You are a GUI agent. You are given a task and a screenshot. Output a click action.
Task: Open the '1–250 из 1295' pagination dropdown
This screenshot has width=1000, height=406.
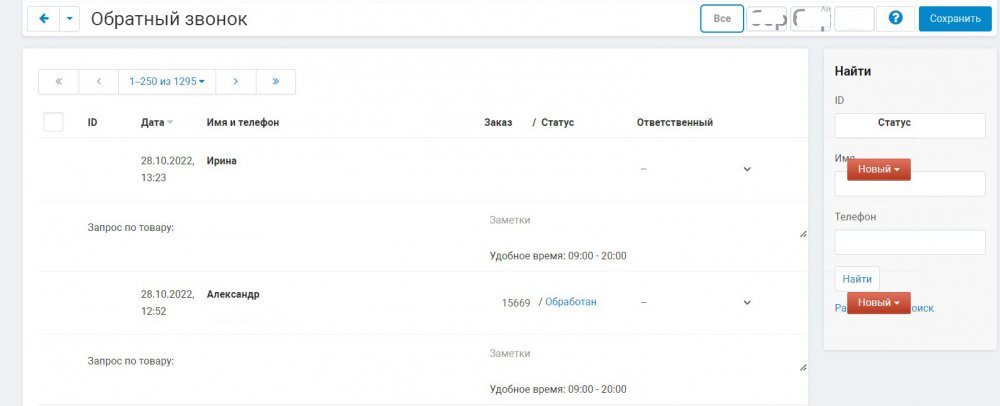click(x=167, y=81)
